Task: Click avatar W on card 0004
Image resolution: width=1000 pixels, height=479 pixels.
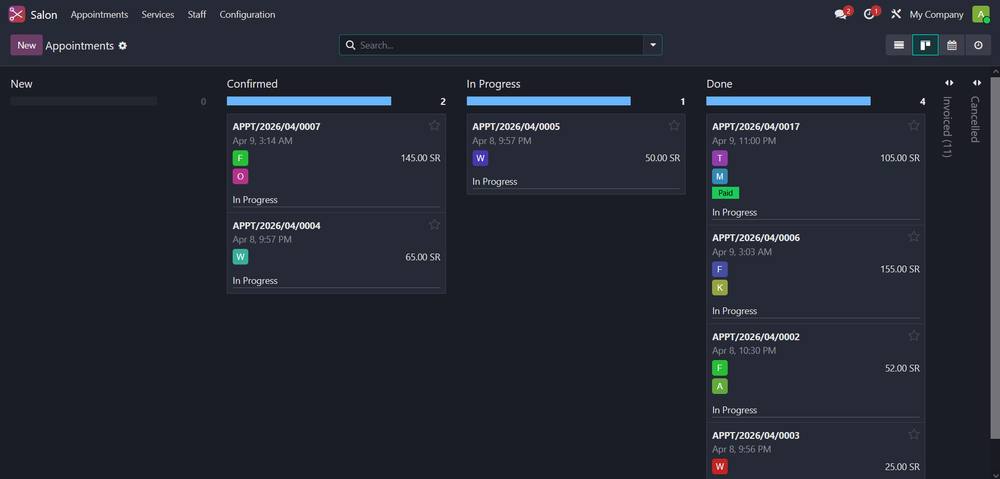Action: (x=240, y=257)
